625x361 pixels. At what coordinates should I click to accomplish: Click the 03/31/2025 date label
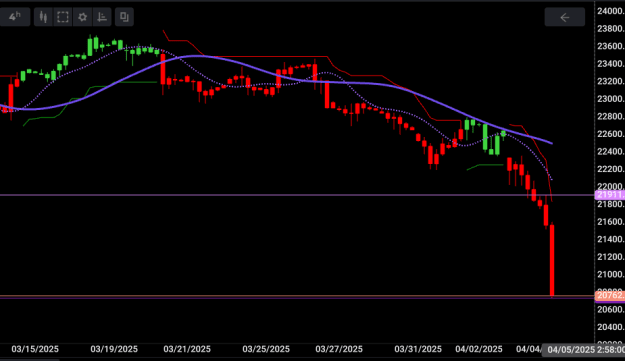418,349
